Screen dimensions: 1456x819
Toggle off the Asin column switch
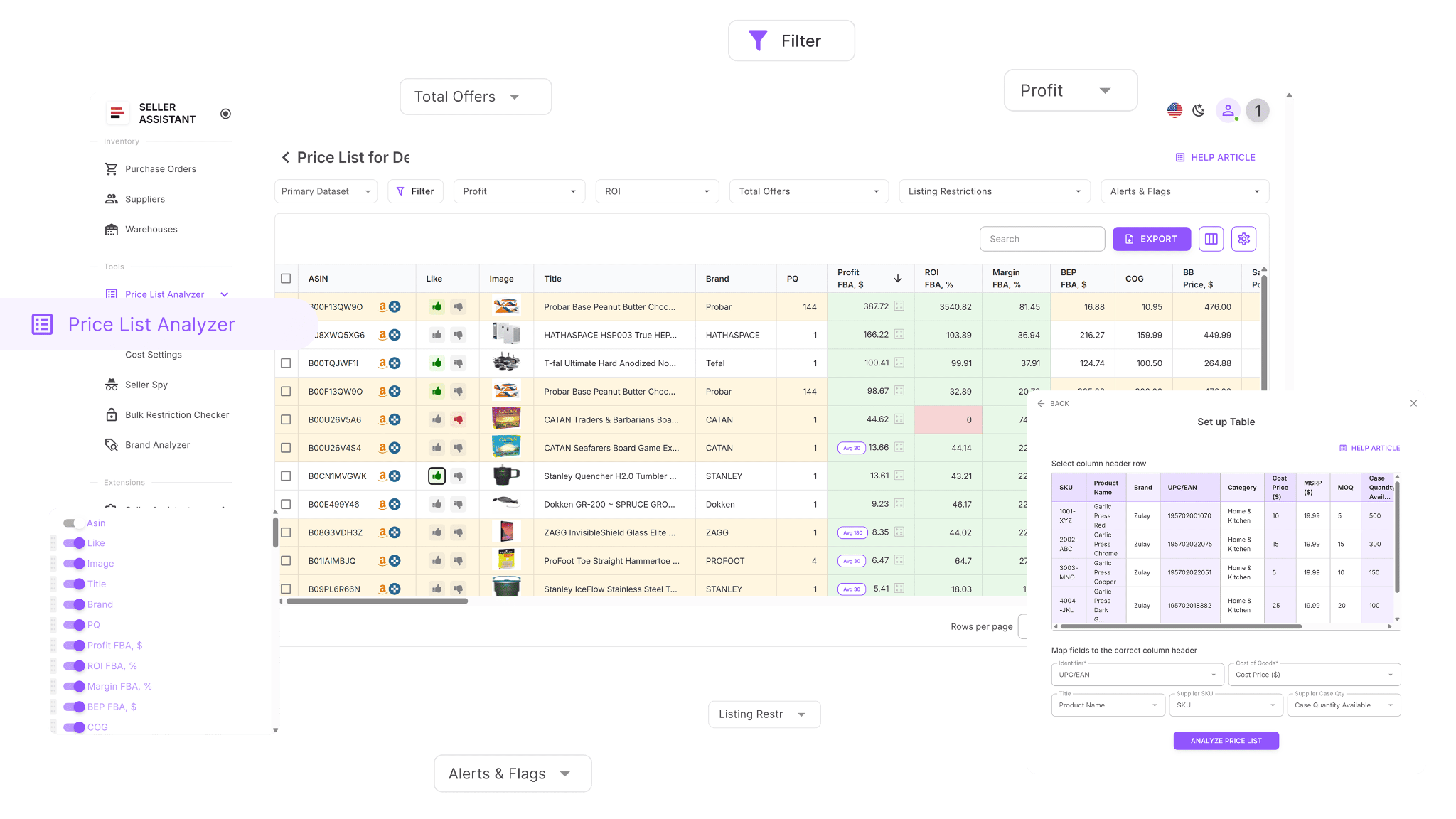point(74,523)
